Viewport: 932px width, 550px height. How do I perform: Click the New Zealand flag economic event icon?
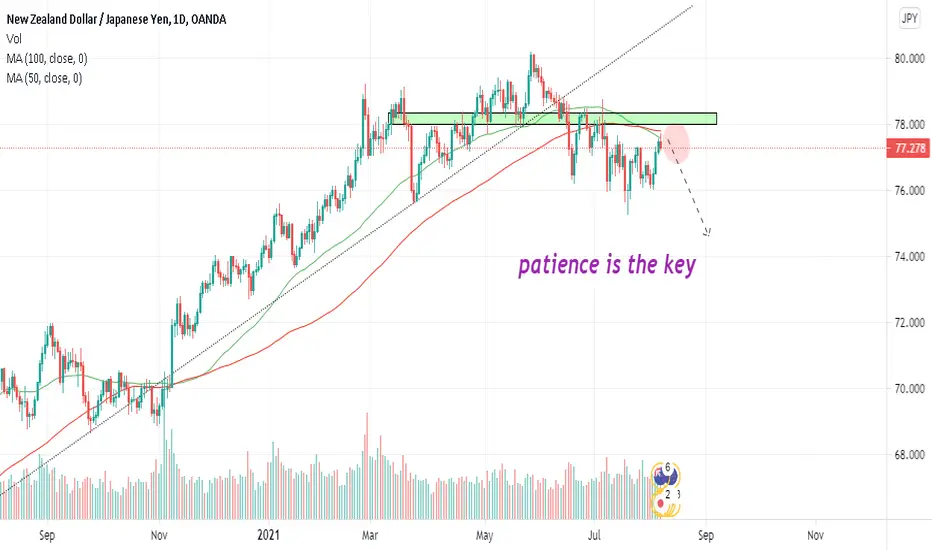[x=665, y=476]
